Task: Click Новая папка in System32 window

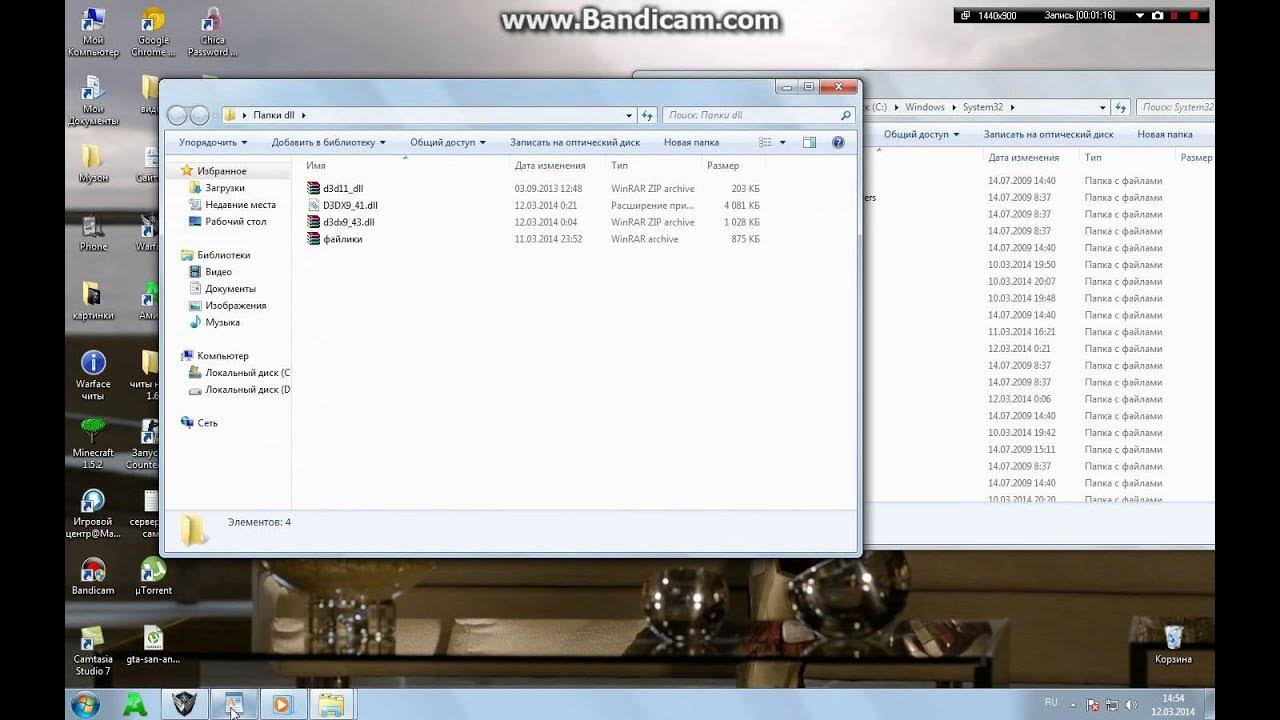Action: click(x=1165, y=134)
